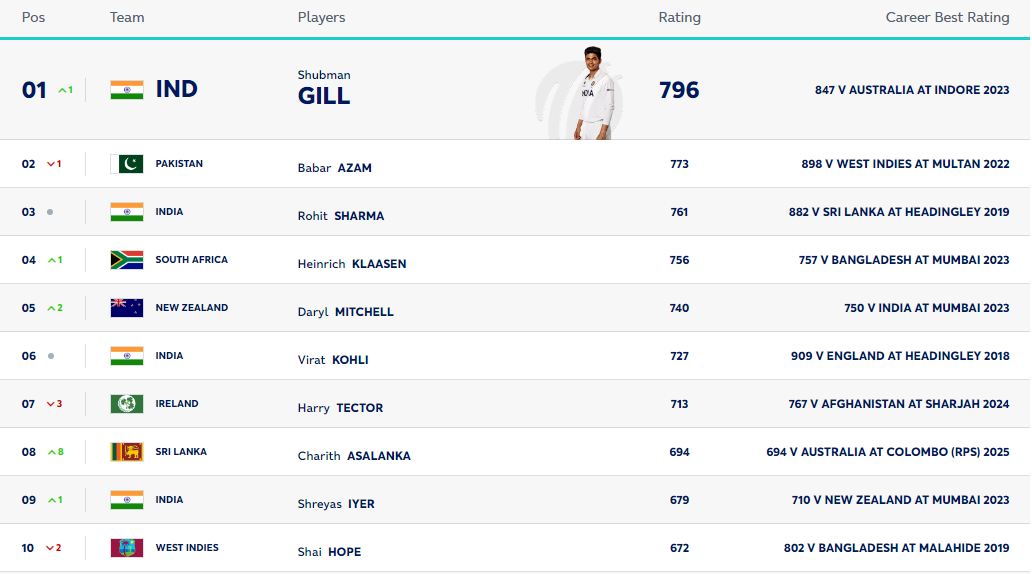Open Charith ASALANKA player link

click(354, 456)
